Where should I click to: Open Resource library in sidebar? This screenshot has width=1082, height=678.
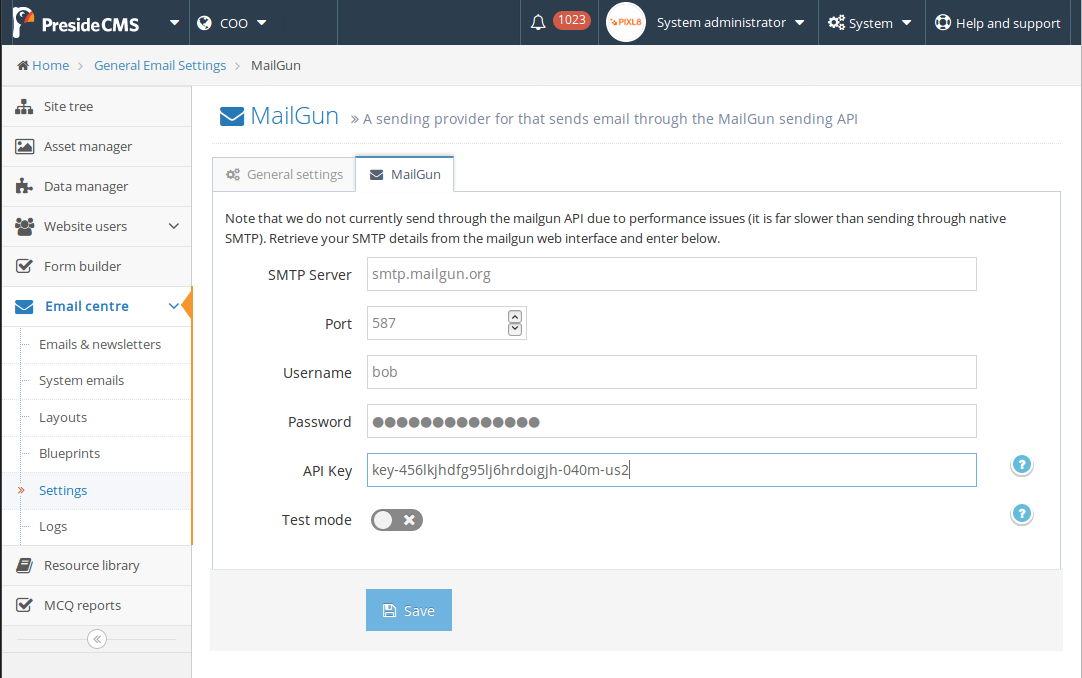point(97,566)
